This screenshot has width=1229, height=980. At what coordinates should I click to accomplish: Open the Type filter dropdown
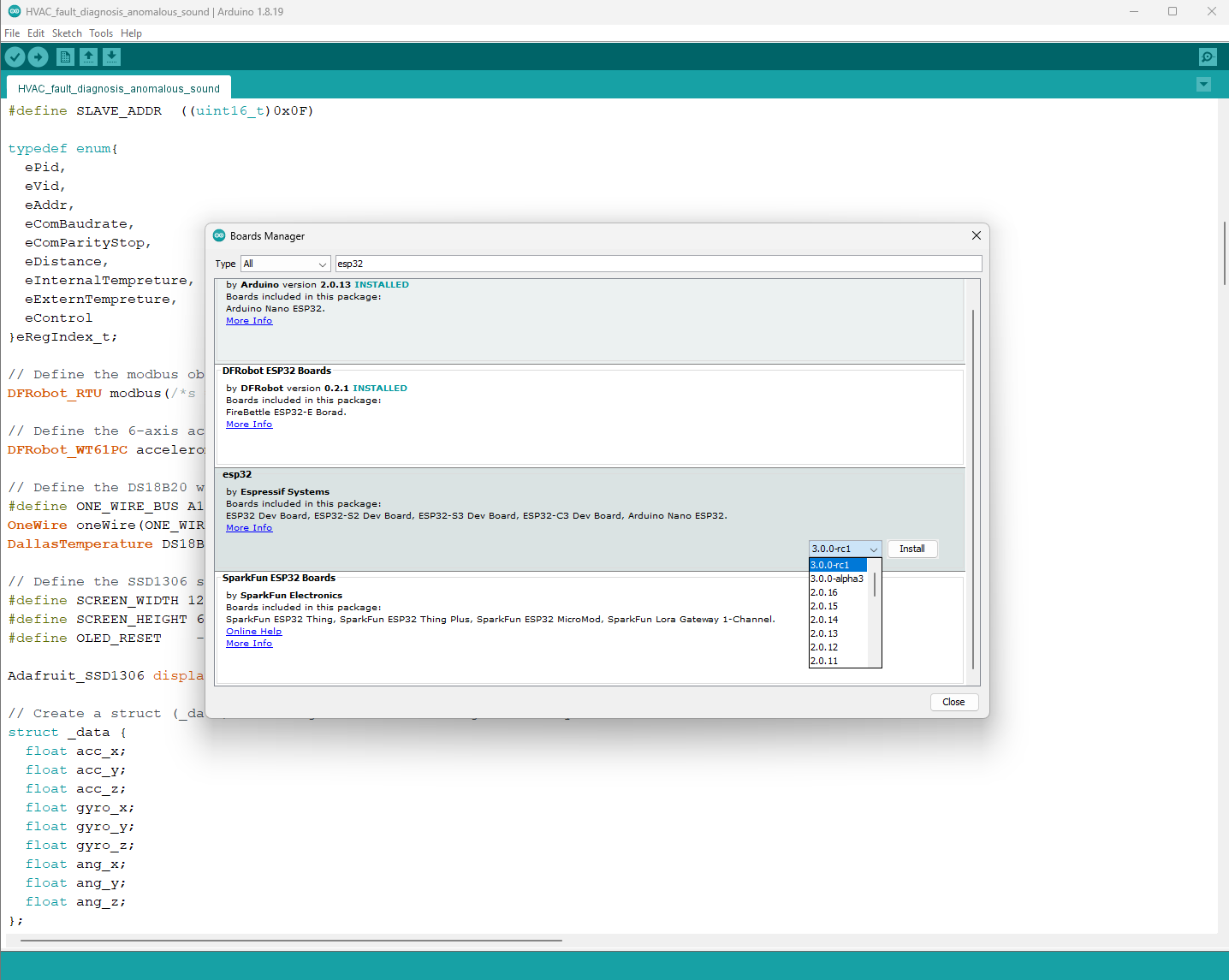[x=285, y=264]
